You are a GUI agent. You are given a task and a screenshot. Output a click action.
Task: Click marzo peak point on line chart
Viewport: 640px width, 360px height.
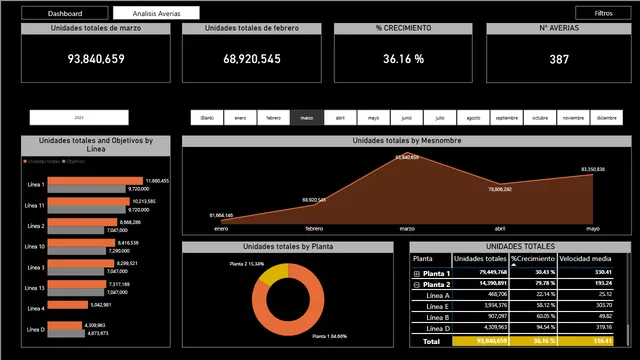coord(407,153)
